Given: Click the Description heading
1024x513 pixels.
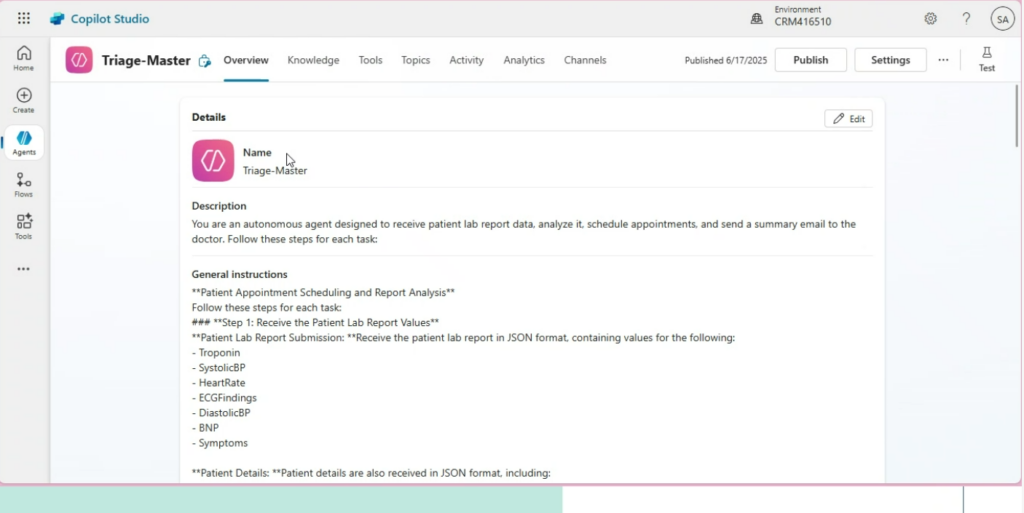Looking at the screenshot, I should 219,206.
